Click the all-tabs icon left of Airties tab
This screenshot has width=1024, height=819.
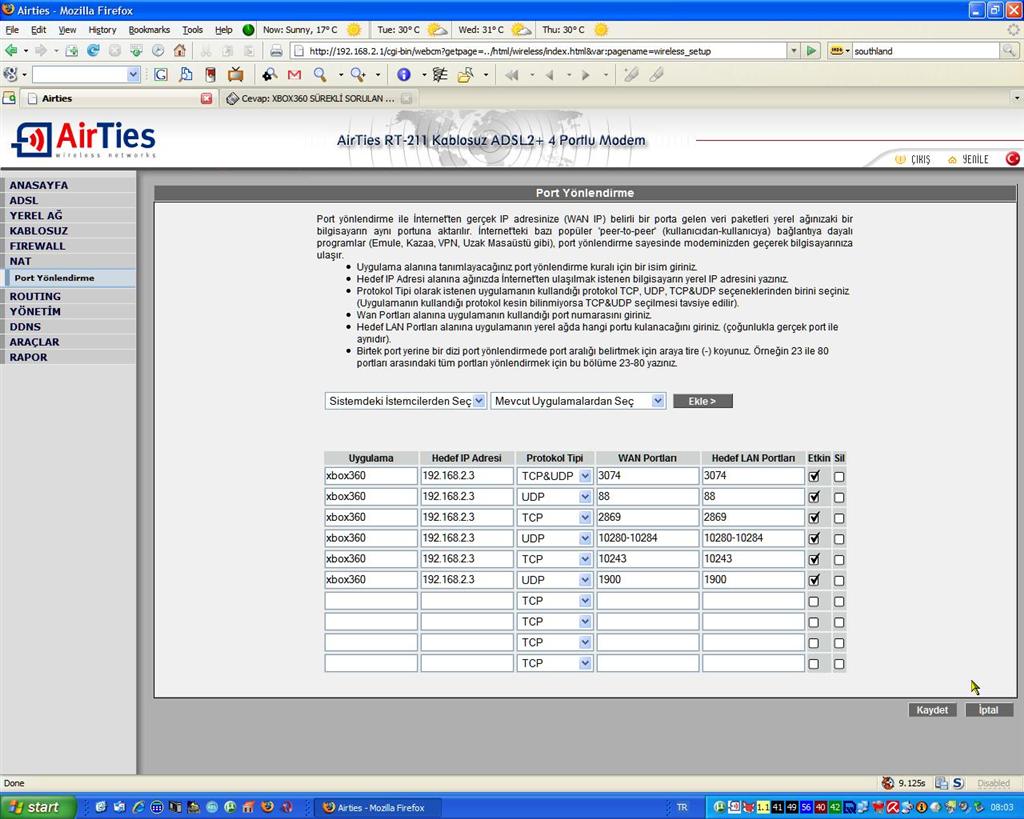point(9,98)
